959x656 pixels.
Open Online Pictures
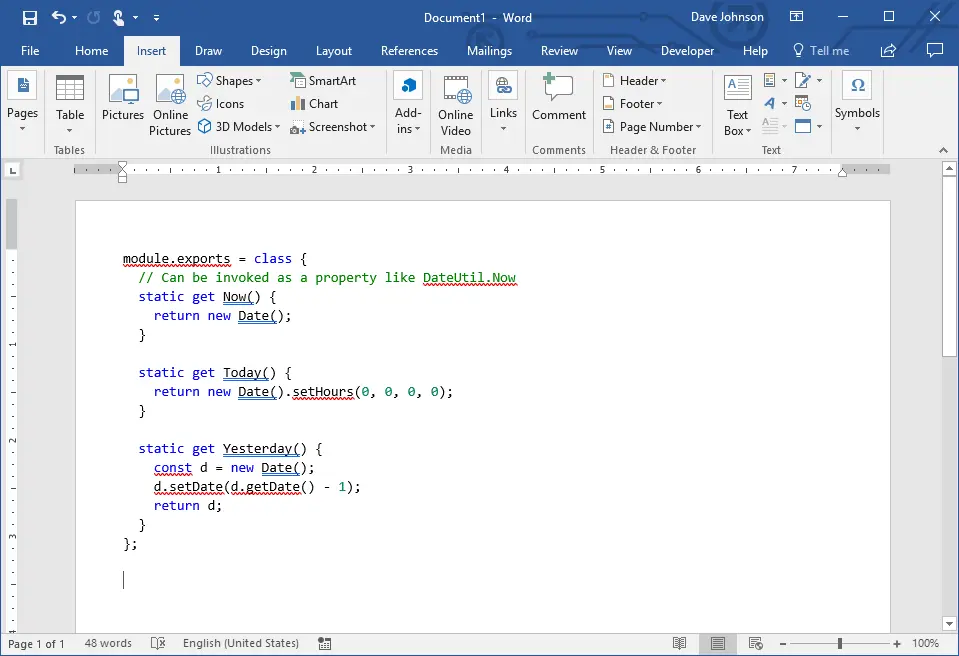coord(170,105)
